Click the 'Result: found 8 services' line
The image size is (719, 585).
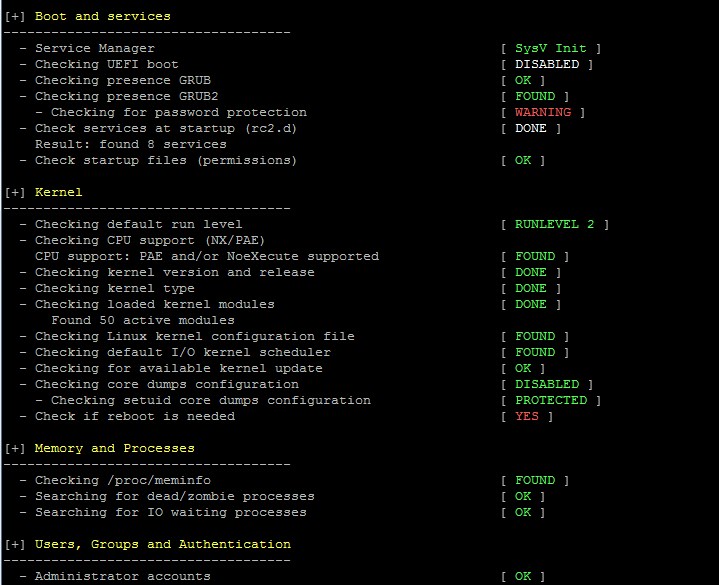(130, 144)
